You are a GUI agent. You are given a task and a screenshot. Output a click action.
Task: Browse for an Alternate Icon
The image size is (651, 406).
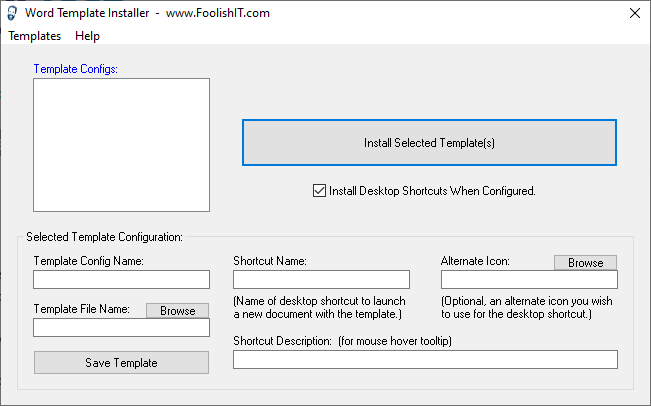(585, 262)
